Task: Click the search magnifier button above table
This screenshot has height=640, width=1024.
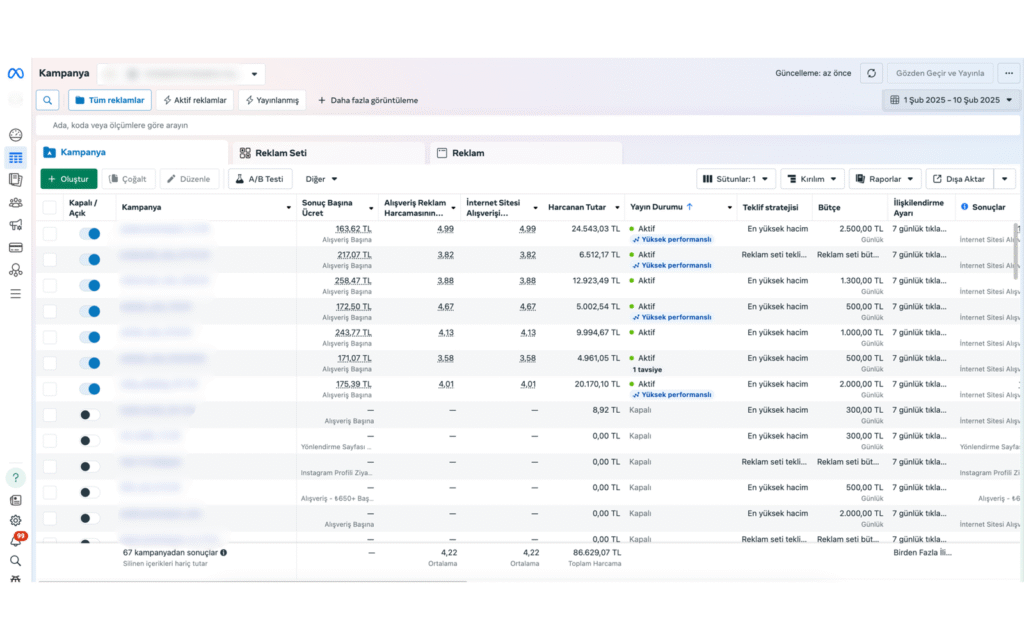Action: 48,100
